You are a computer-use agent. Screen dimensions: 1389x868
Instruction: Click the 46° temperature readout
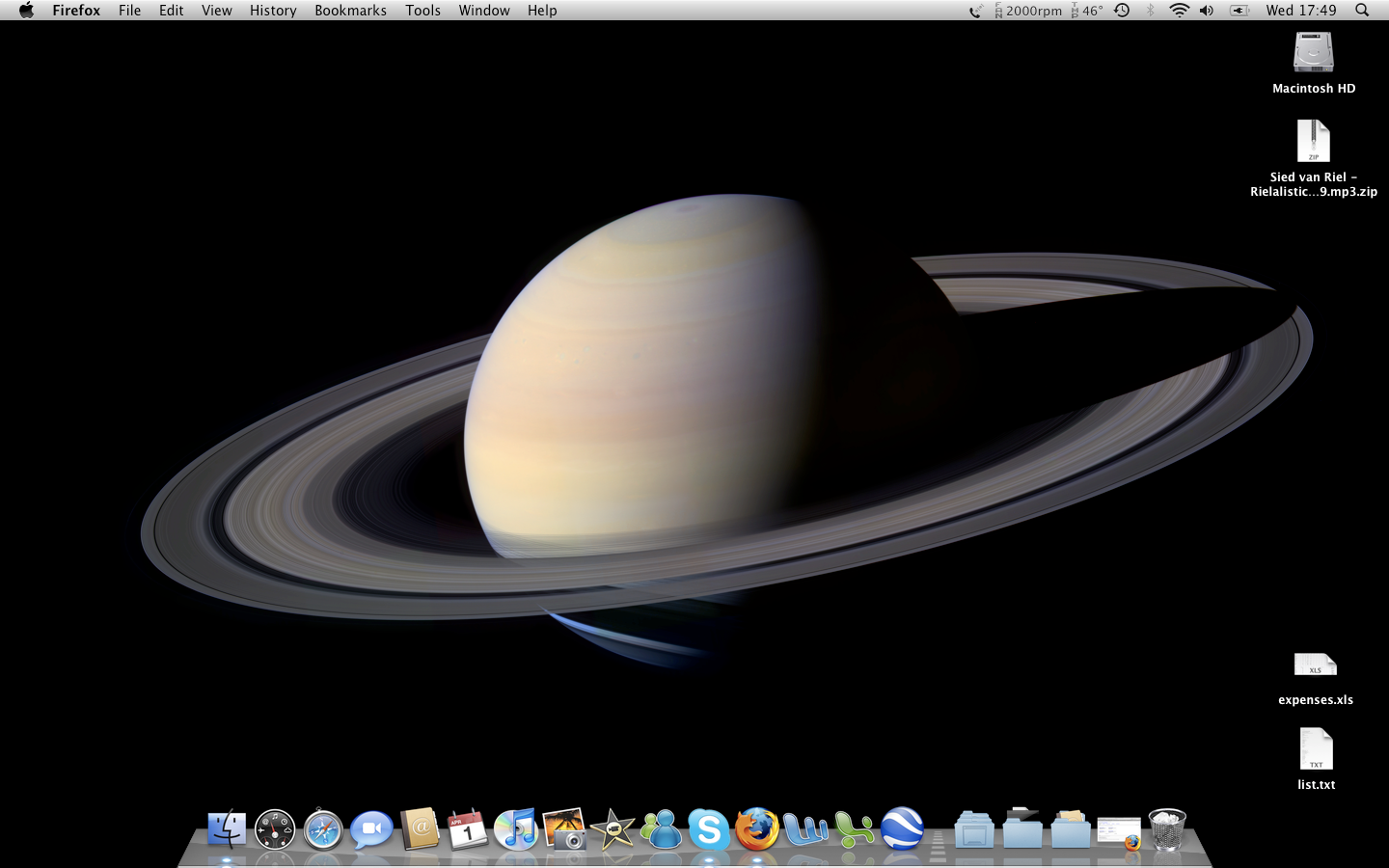coord(1087,11)
